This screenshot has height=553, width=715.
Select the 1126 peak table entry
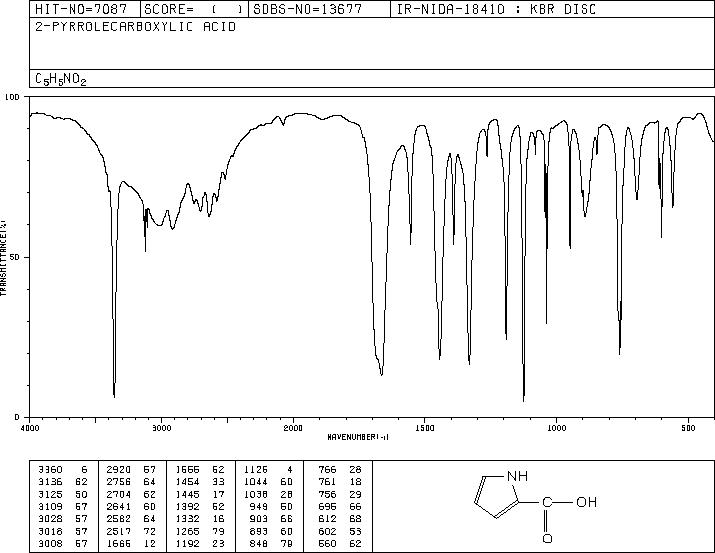point(268,470)
